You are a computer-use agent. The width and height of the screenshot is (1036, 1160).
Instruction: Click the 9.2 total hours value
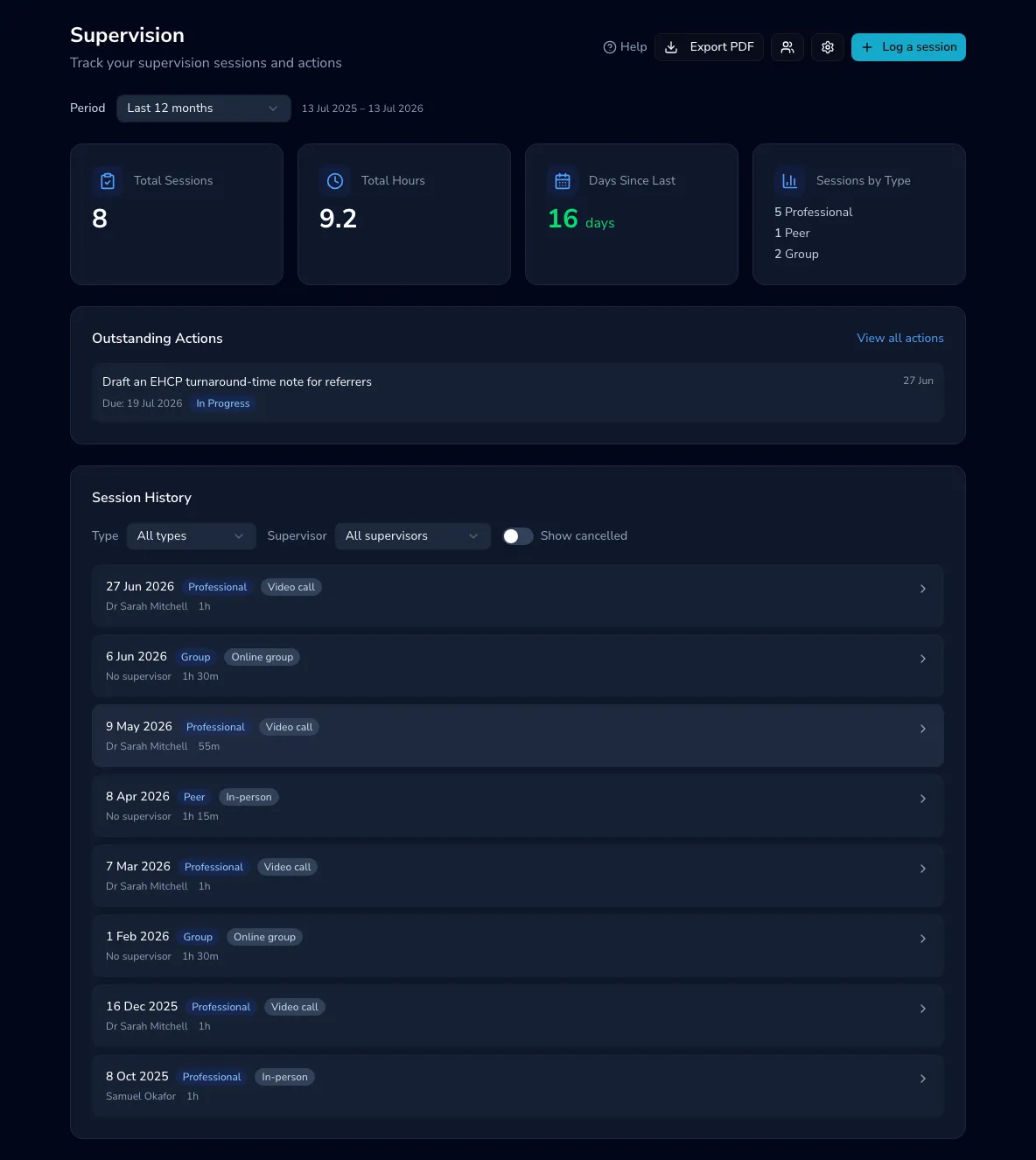(338, 219)
